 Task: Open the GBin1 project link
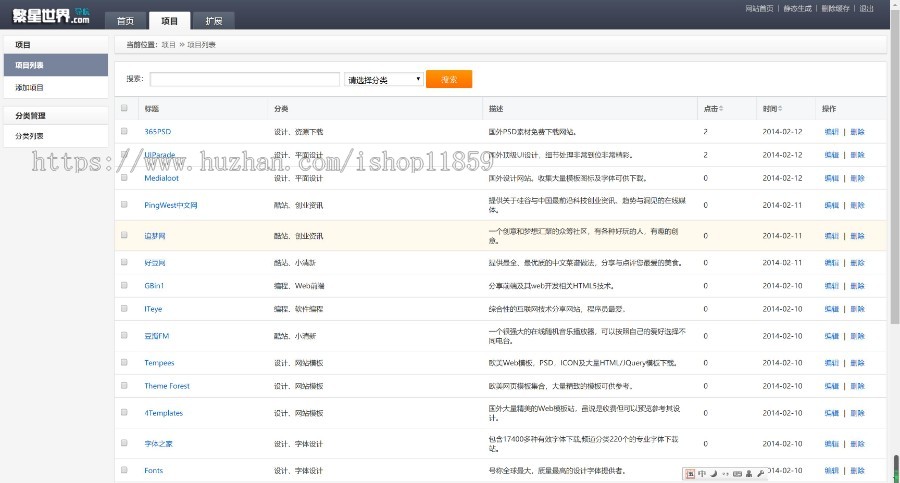[154, 285]
